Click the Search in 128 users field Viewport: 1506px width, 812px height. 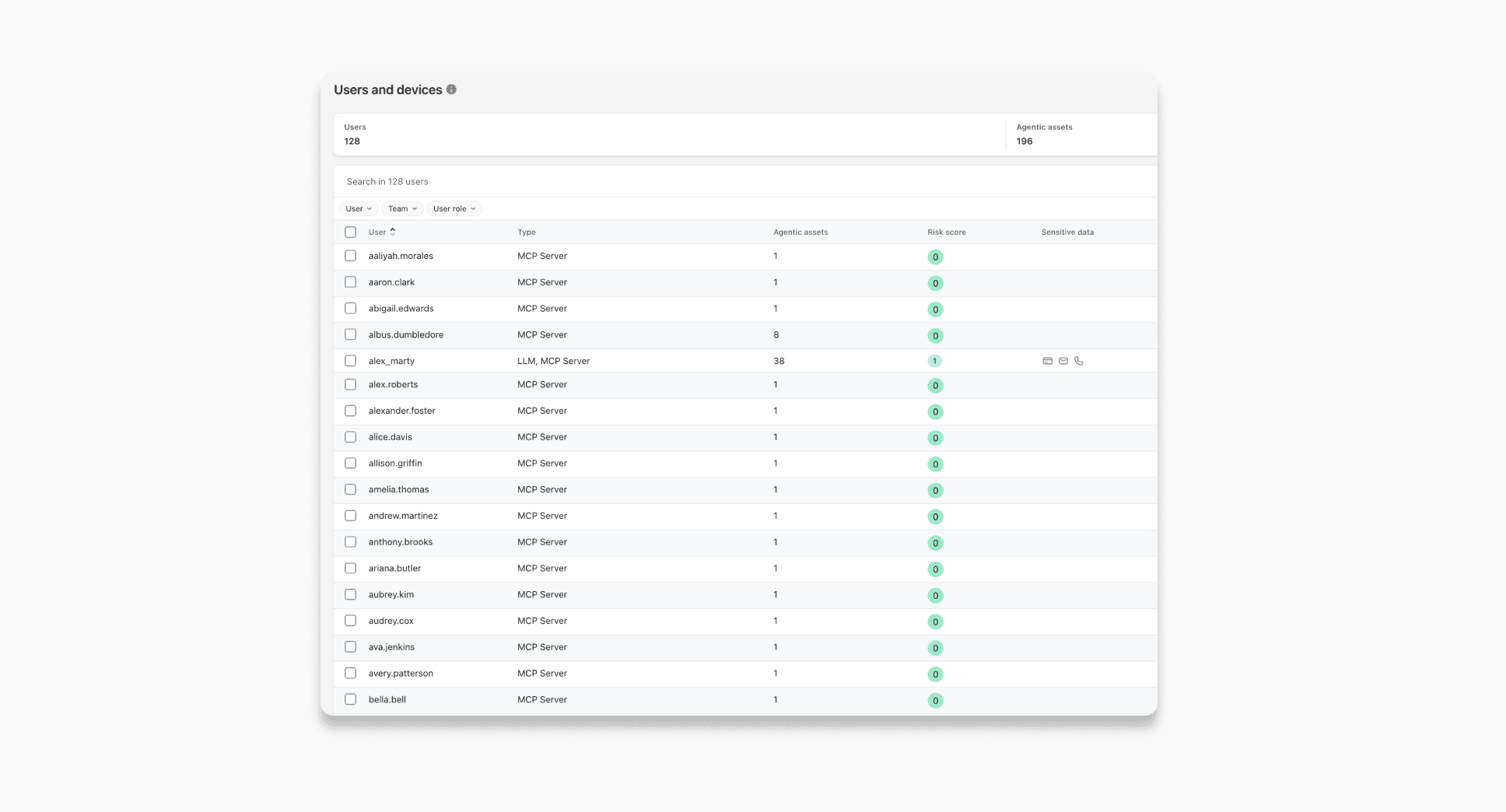(x=745, y=181)
